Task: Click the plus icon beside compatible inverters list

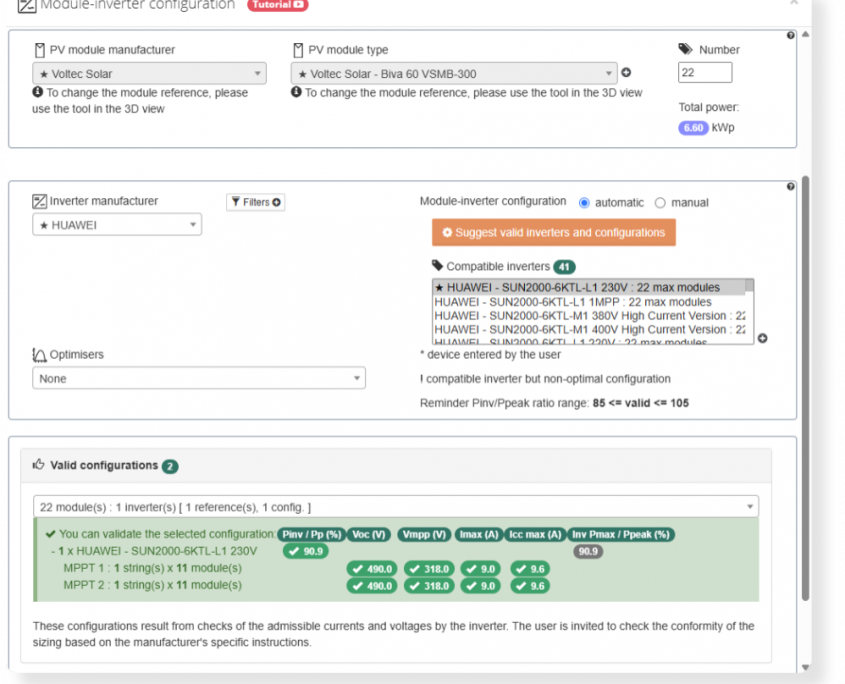Action: coord(763,338)
